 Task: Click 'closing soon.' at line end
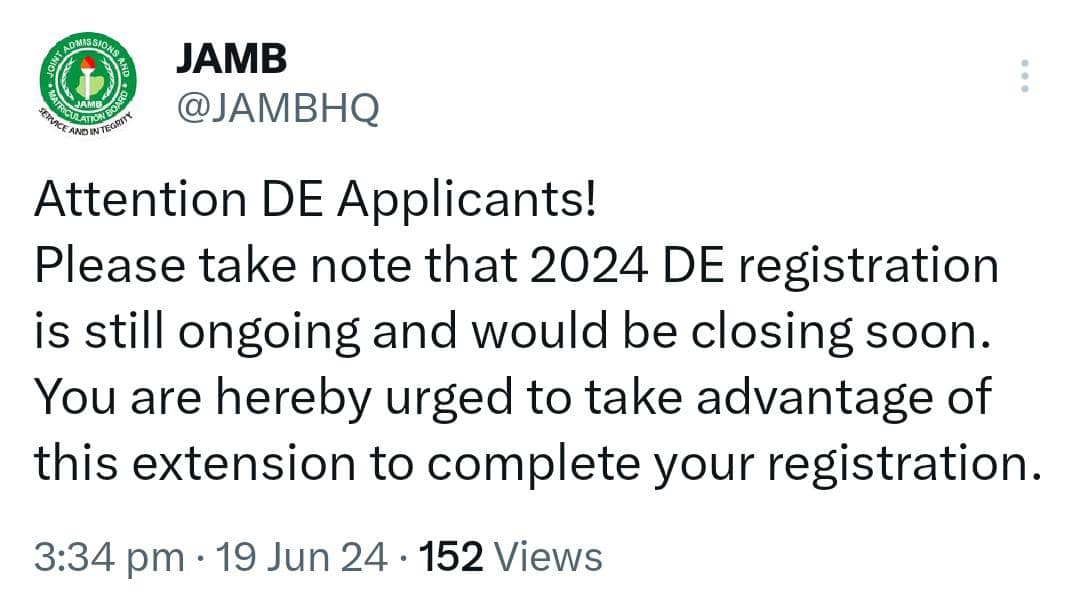tap(841, 332)
